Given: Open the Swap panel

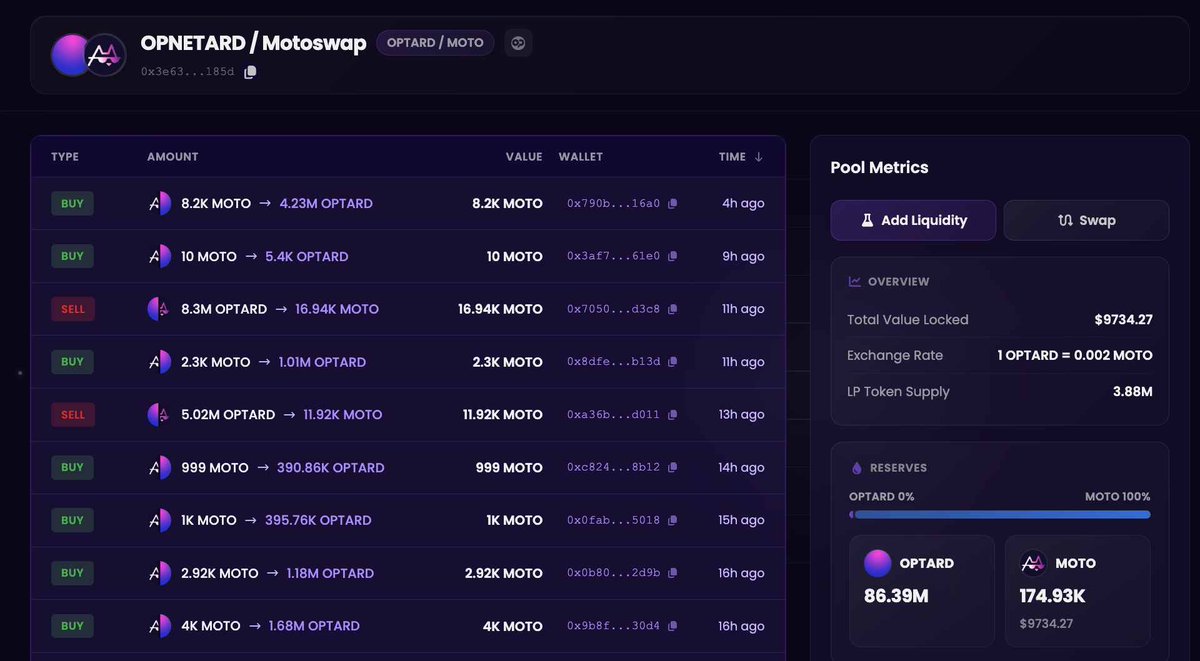Looking at the screenshot, I should [1086, 220].
